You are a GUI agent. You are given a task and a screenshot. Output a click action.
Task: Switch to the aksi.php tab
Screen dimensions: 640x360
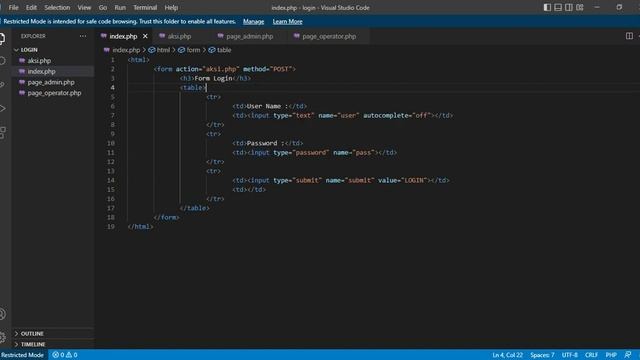pyautogui.click(x=181, y=36)
